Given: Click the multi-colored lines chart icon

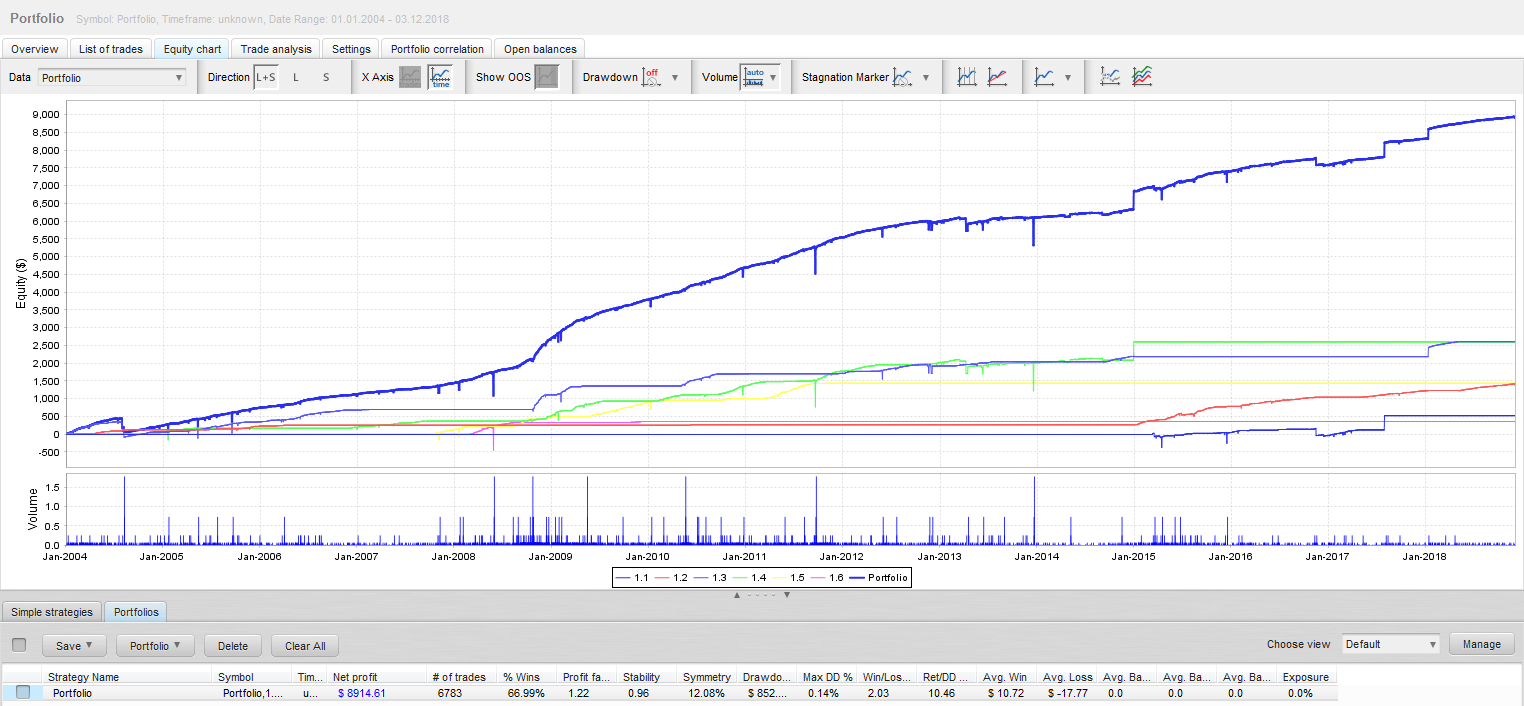Looking at the screenshot, I should coord(1141,77).
